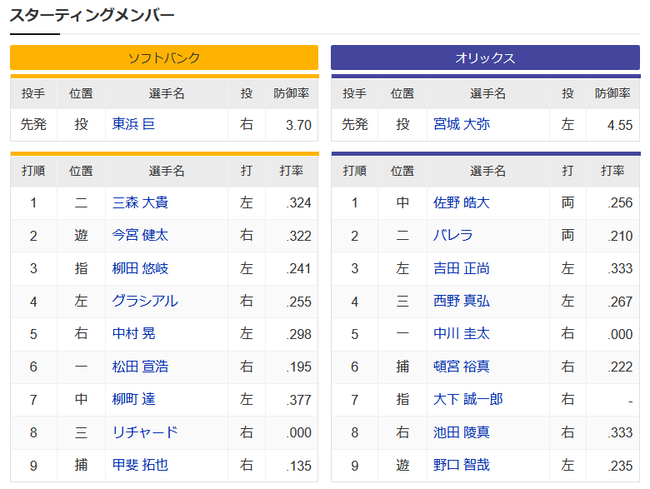
Task: Open player link 野口 智哉
Action: (461, 465)
